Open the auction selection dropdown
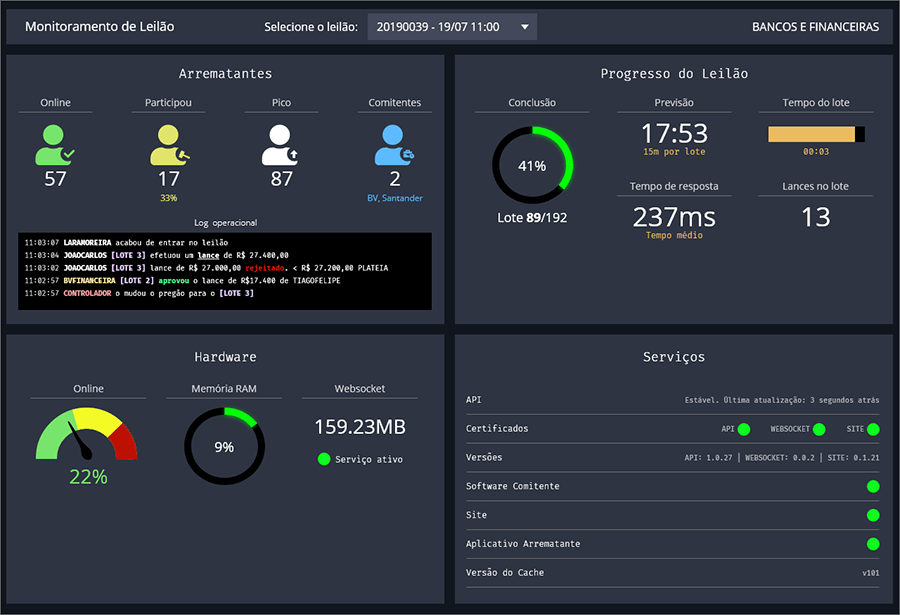Viewport: 900px width, 615px height. pyautogui.click(x=441, y=27)
